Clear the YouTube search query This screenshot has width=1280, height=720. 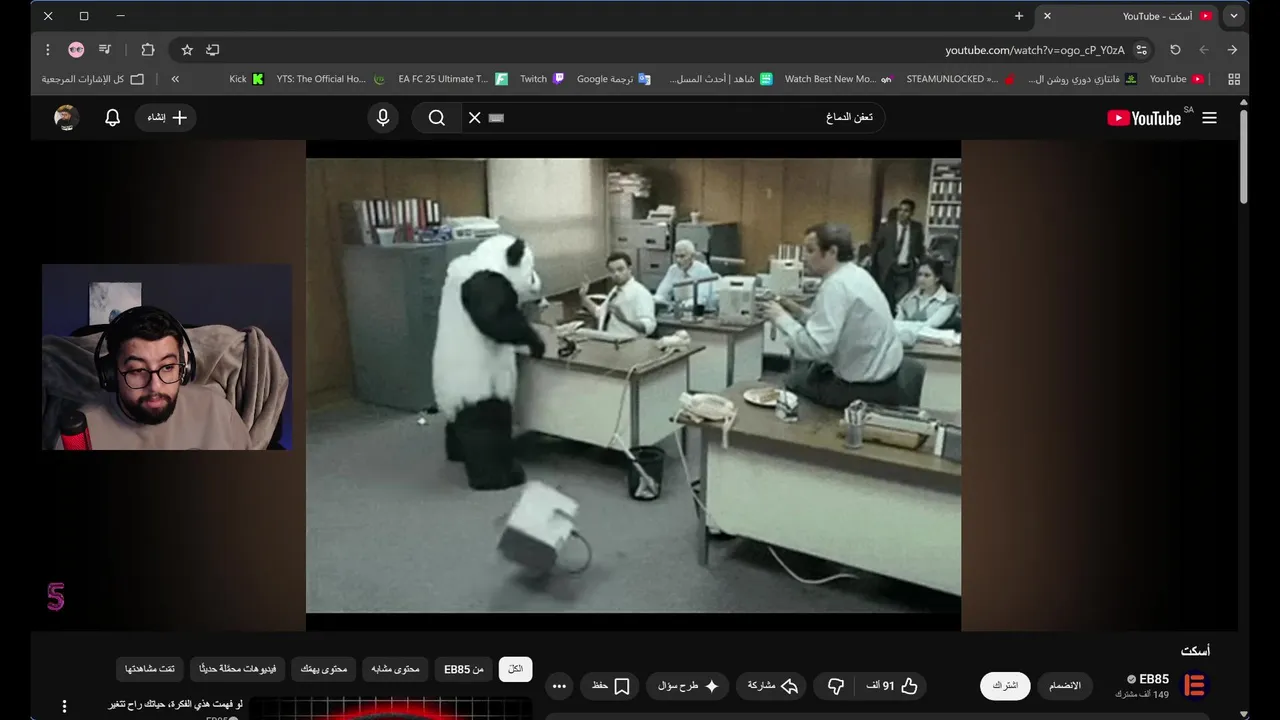[474, 118]
